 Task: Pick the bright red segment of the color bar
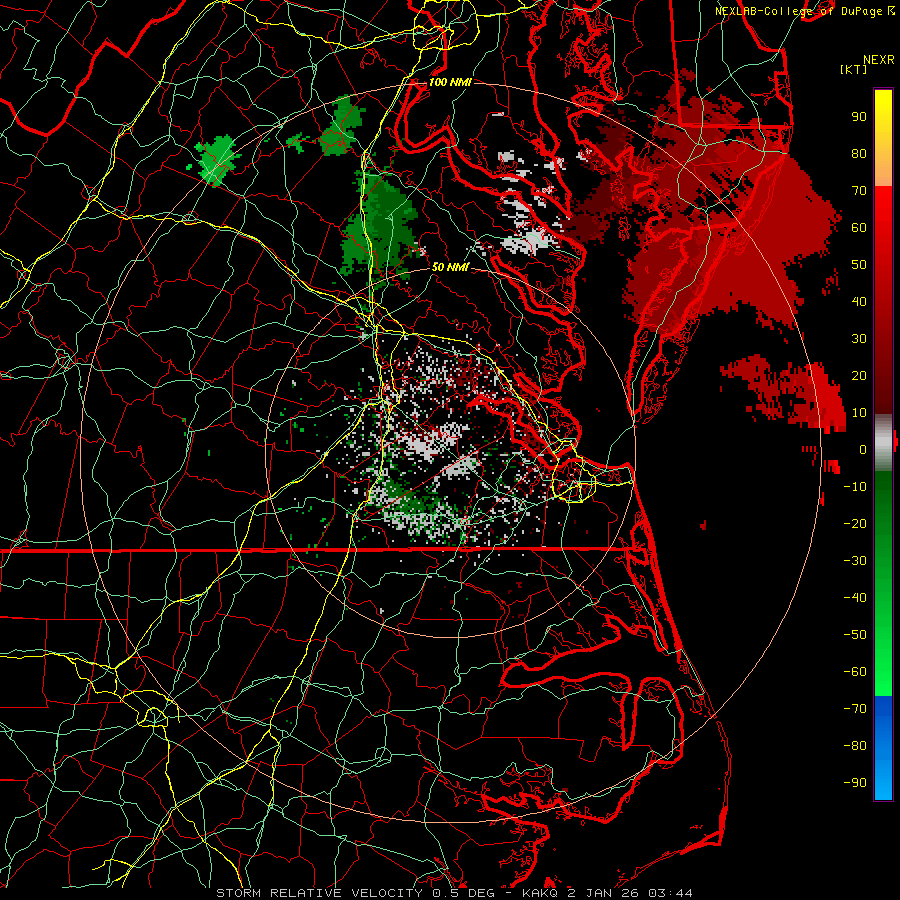(883, 207)
